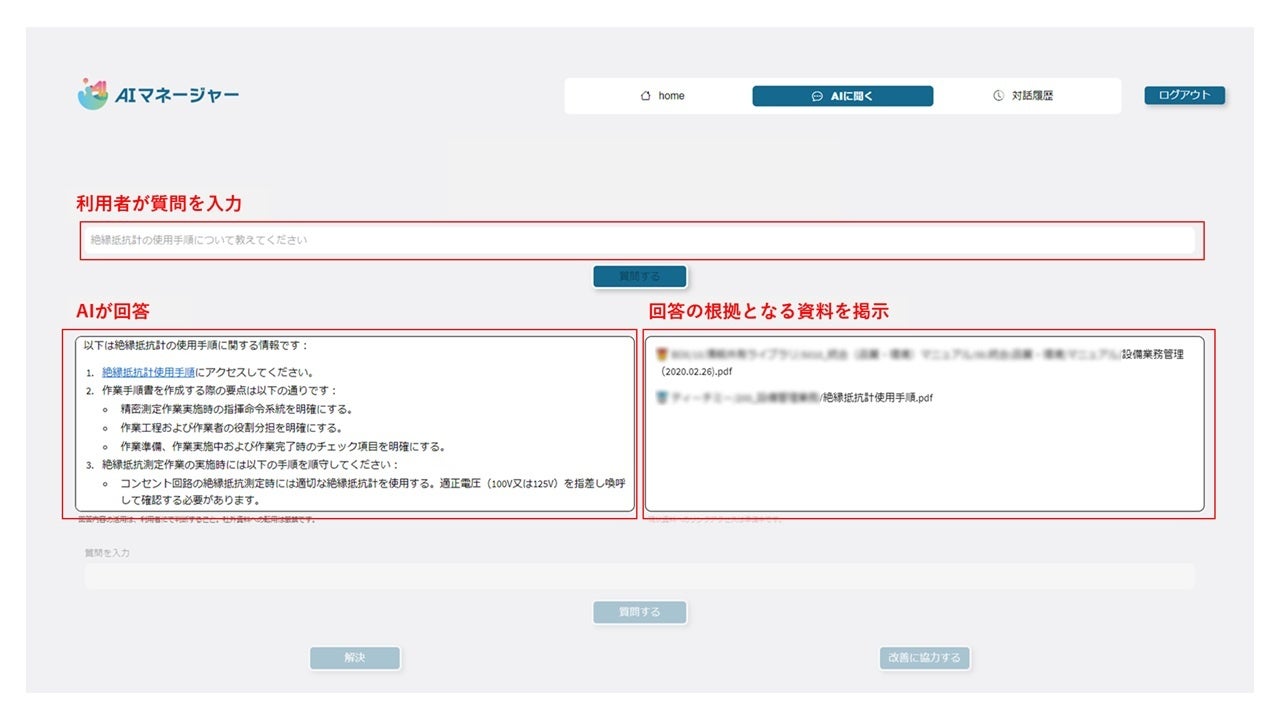Select the AIに聞く navigation tab
The image size is (1280, 720).
point(843,95)
